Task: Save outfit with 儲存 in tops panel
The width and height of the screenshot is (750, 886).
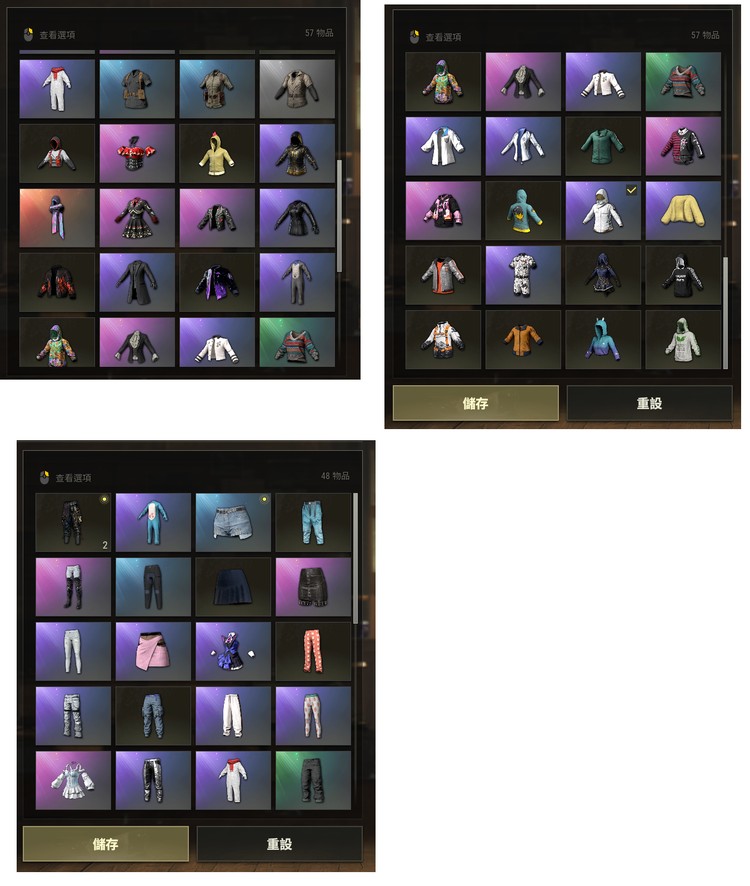Action: (x=476, y=403)
